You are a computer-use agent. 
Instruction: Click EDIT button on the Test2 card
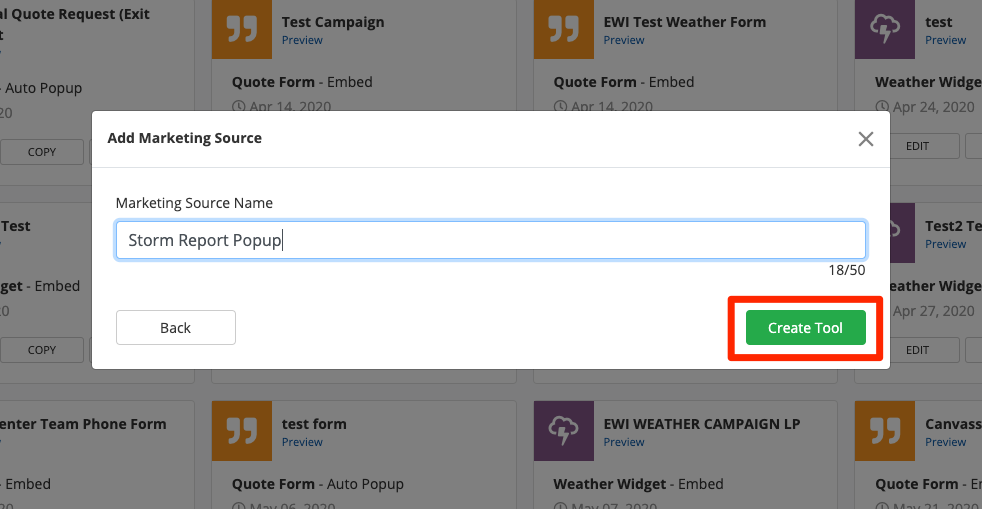(x=917, y=350)
